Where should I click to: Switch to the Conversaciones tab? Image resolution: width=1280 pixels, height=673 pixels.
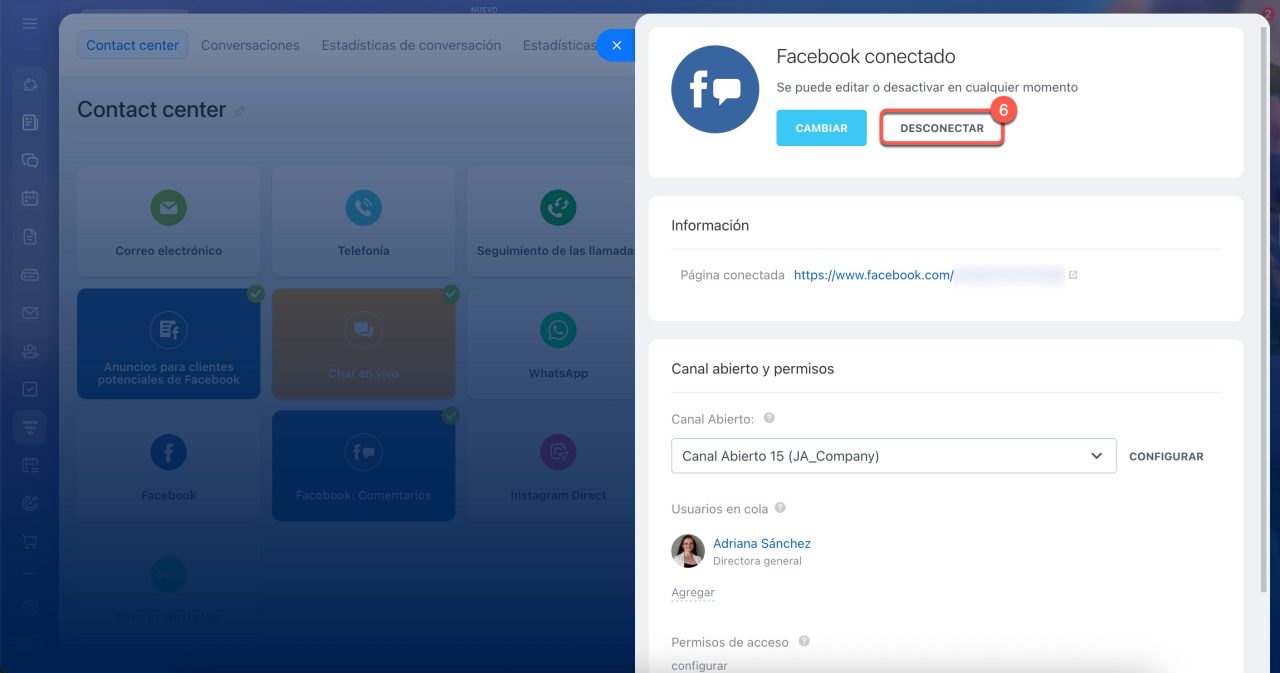tap(250, 45)
